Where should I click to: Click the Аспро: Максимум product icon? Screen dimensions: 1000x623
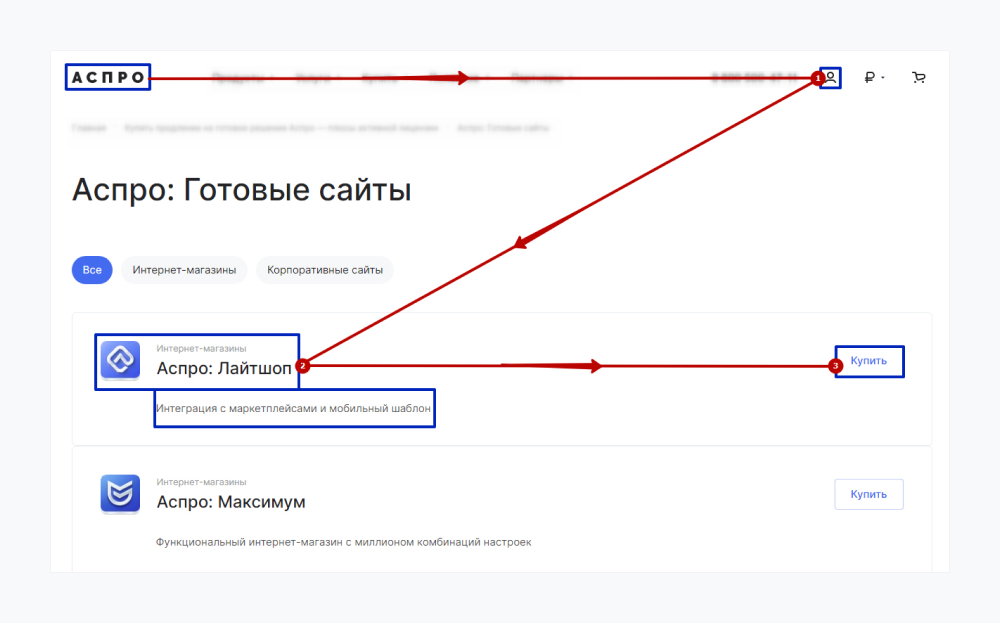[120, 494]
